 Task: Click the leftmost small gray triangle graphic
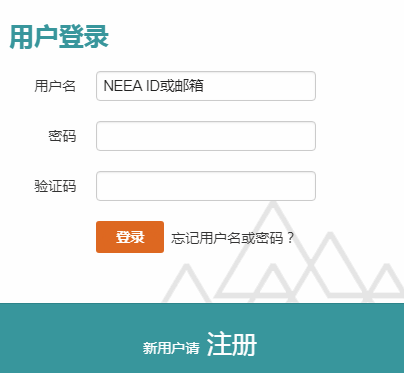click(x=187, y=285)
